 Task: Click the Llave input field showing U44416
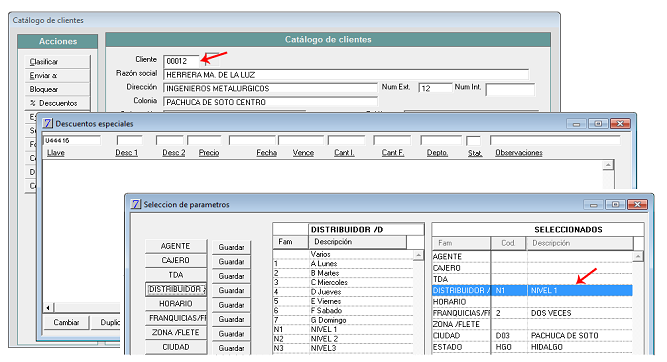72,140
